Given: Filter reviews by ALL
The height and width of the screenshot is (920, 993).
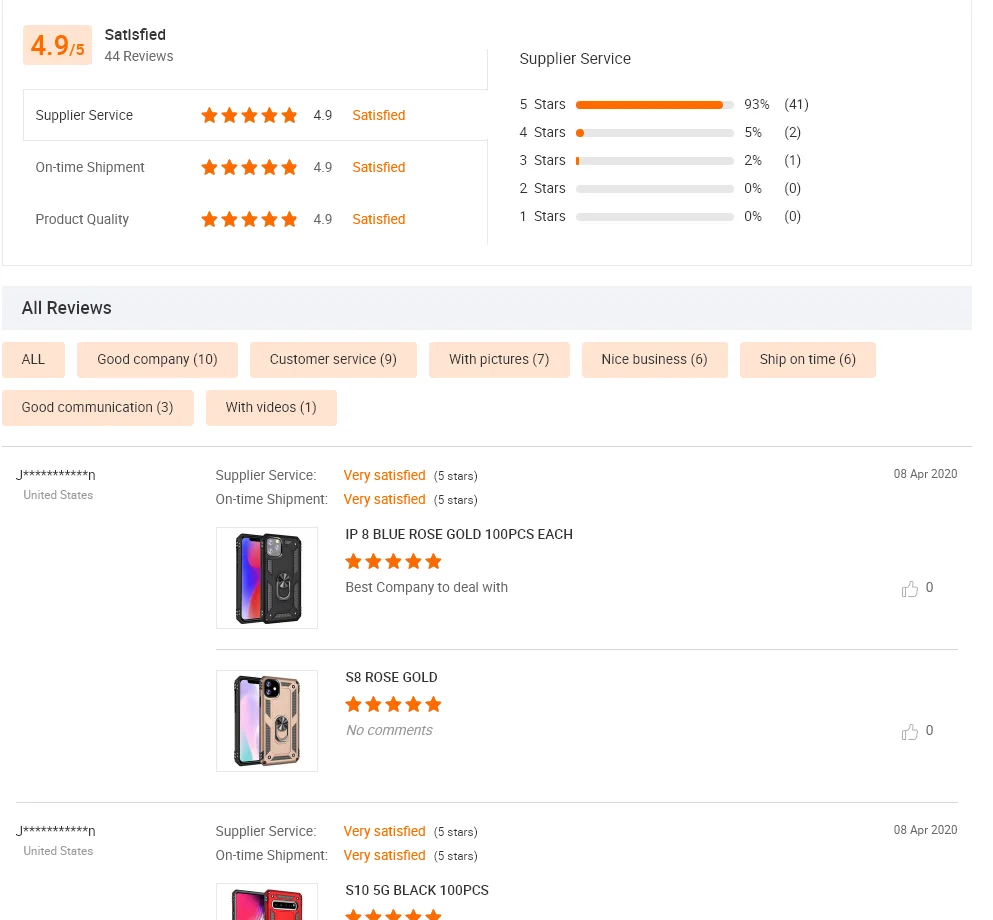Looking at the screenshot, I should point(33,360).
